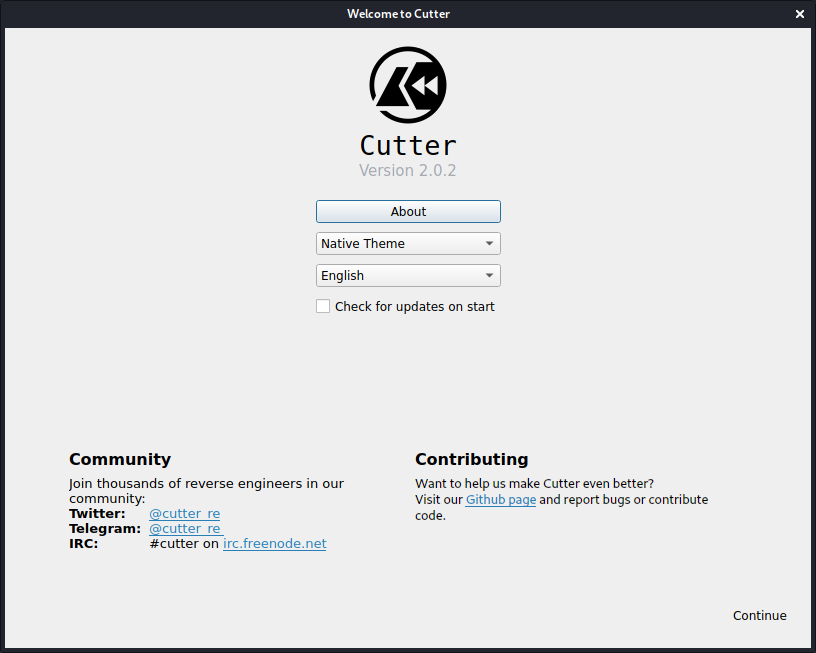Visit the irc.freenode.net link
Image resolution: width=816 pixels, height=653 pixels.
pos(274,544)
